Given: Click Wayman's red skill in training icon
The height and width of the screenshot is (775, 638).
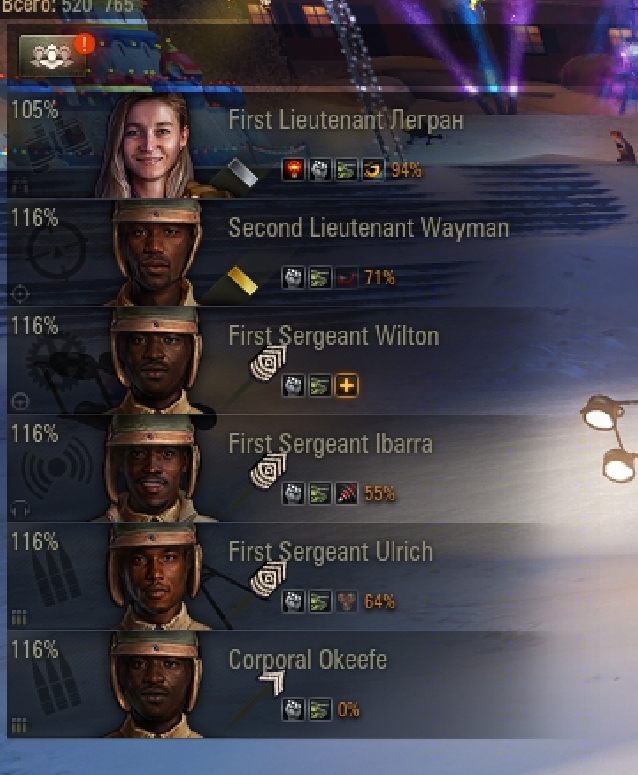Looking at the screenshot, I should [346, 277].
